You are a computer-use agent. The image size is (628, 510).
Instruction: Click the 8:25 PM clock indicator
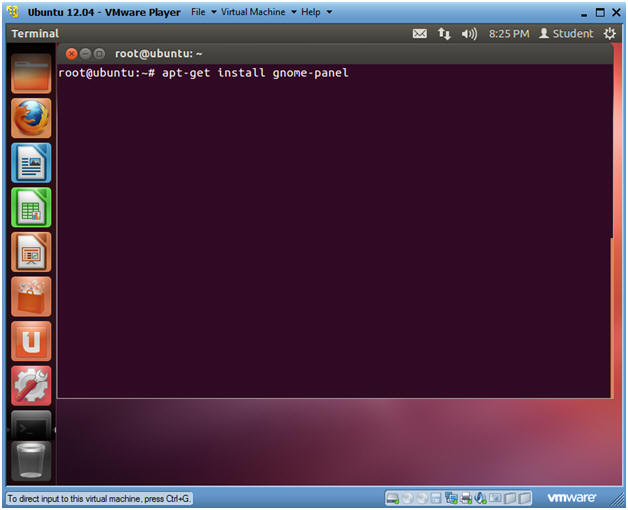click(509, 34)
